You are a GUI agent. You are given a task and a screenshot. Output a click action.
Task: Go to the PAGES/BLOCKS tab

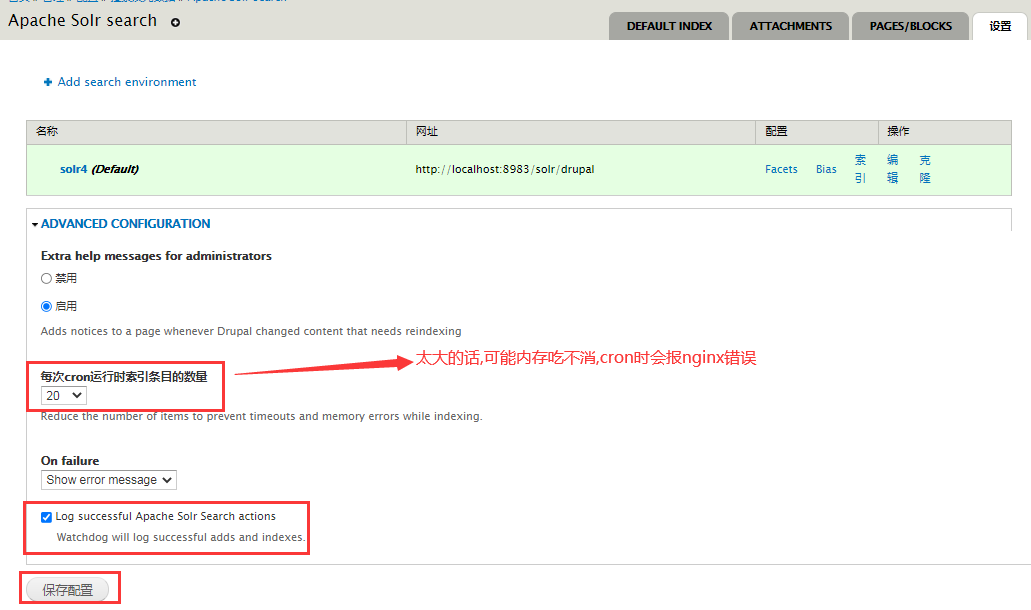pyautogui.click(x=910, y=26)
